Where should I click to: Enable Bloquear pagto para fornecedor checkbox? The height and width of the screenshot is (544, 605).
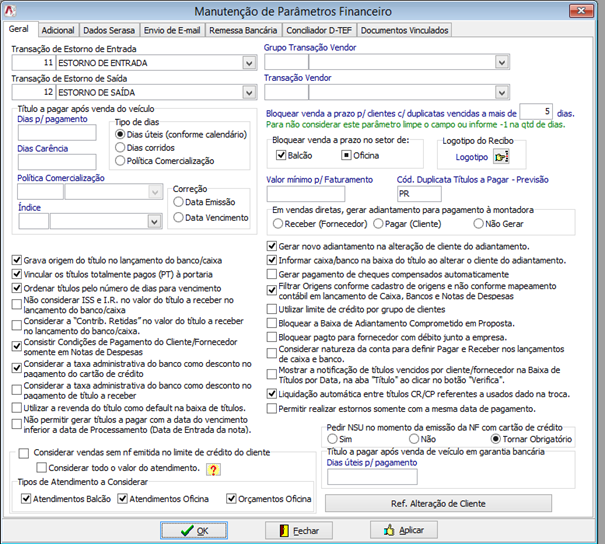[272, 337]
